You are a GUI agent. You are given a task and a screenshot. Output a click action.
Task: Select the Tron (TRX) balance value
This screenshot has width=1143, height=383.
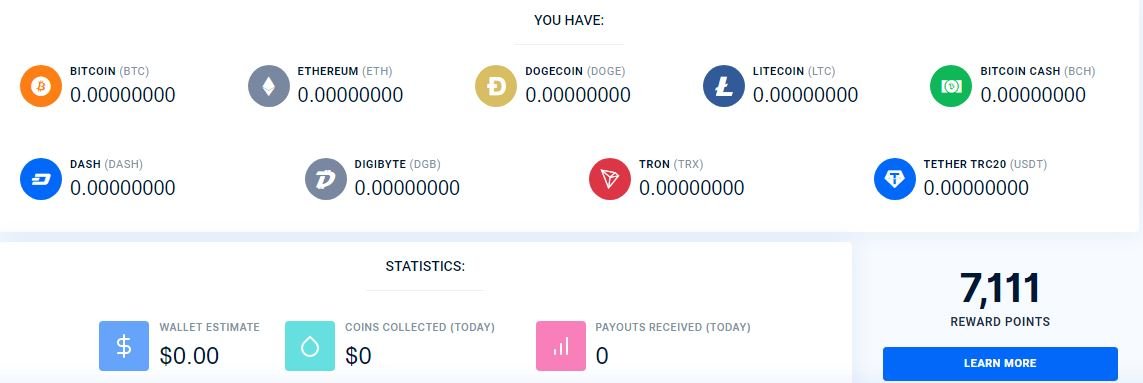[x=692, y=187]
